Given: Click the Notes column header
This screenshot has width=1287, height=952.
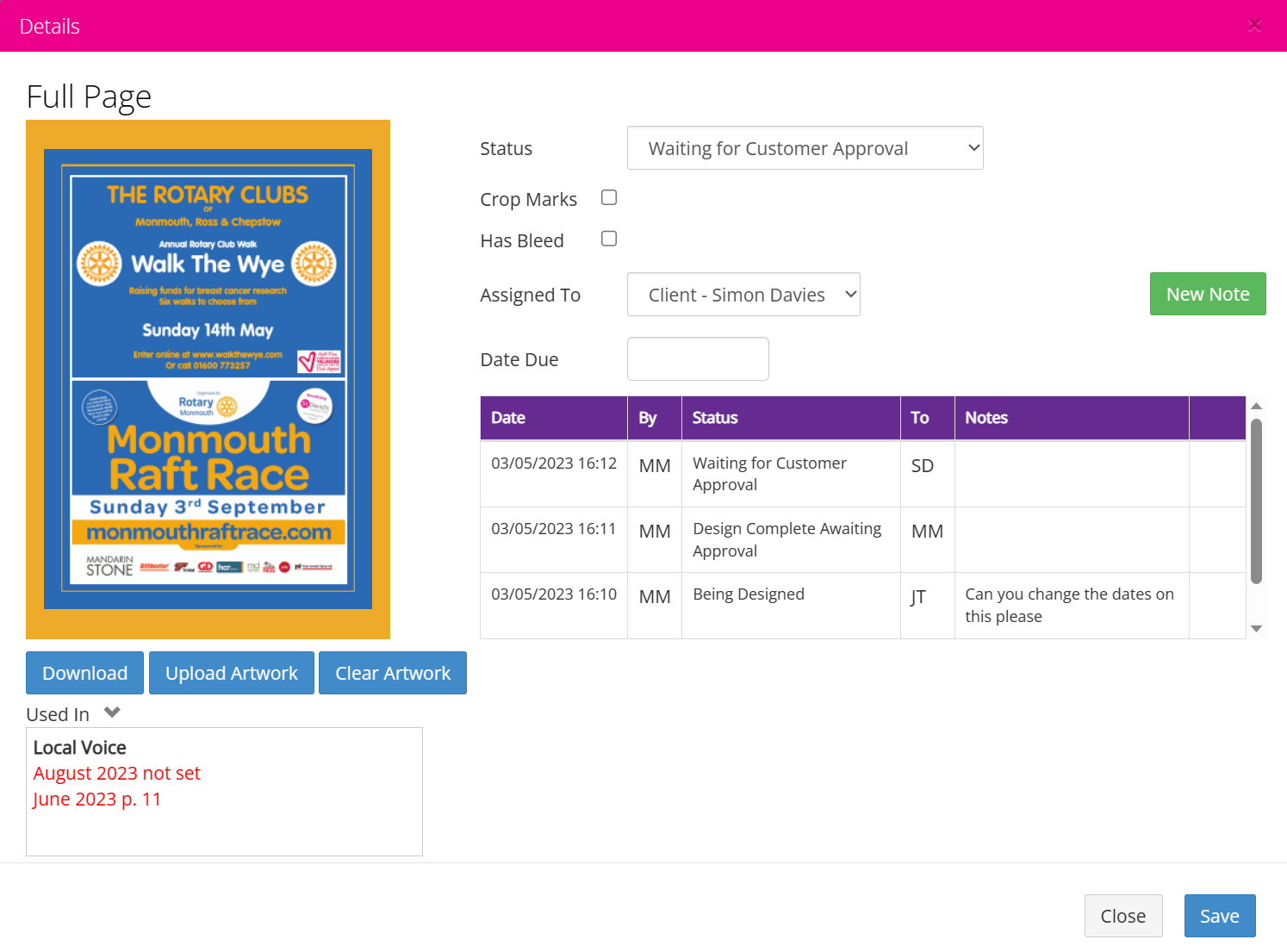Looking at the screenshot, I should tap(985, 417).
